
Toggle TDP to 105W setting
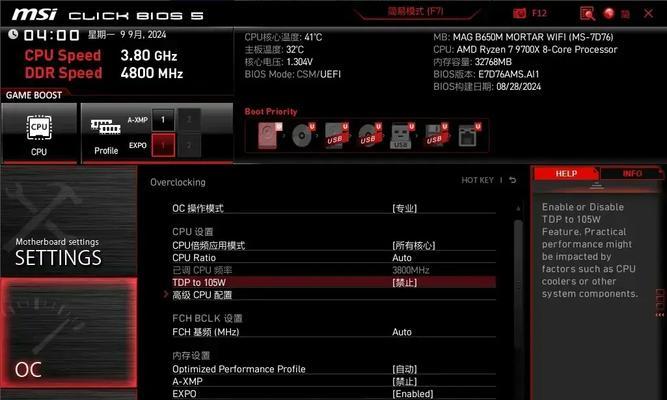pos(334,283)
